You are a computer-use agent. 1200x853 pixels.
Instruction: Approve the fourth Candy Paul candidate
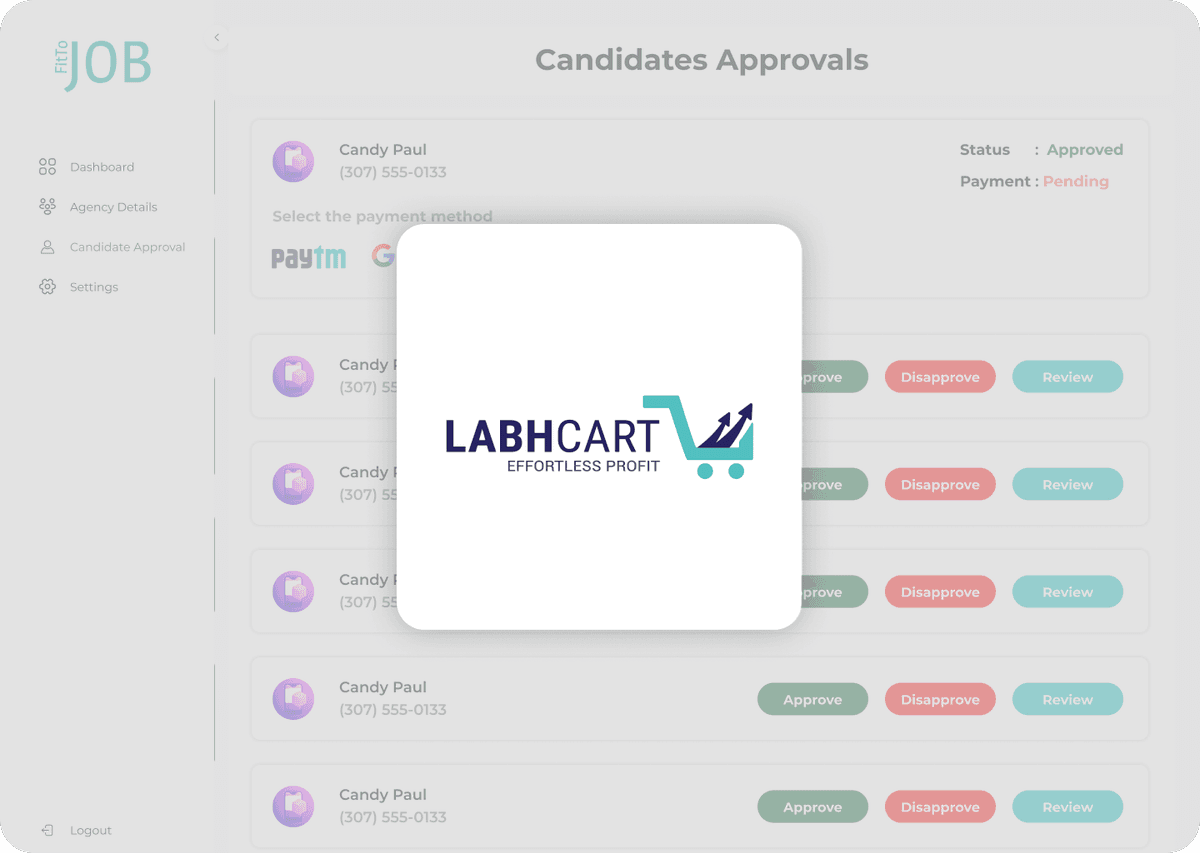[x=812, y=699]
